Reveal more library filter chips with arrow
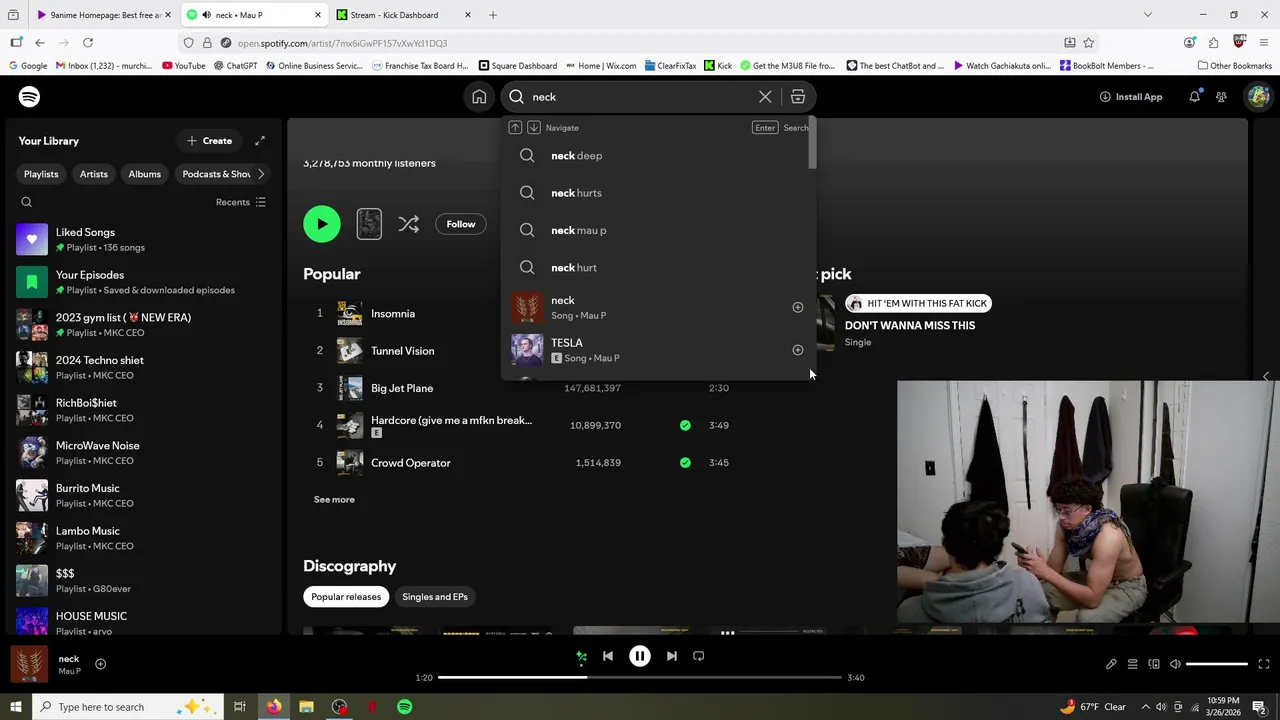This screenshot has width=1280, height=720. point(261,174)
